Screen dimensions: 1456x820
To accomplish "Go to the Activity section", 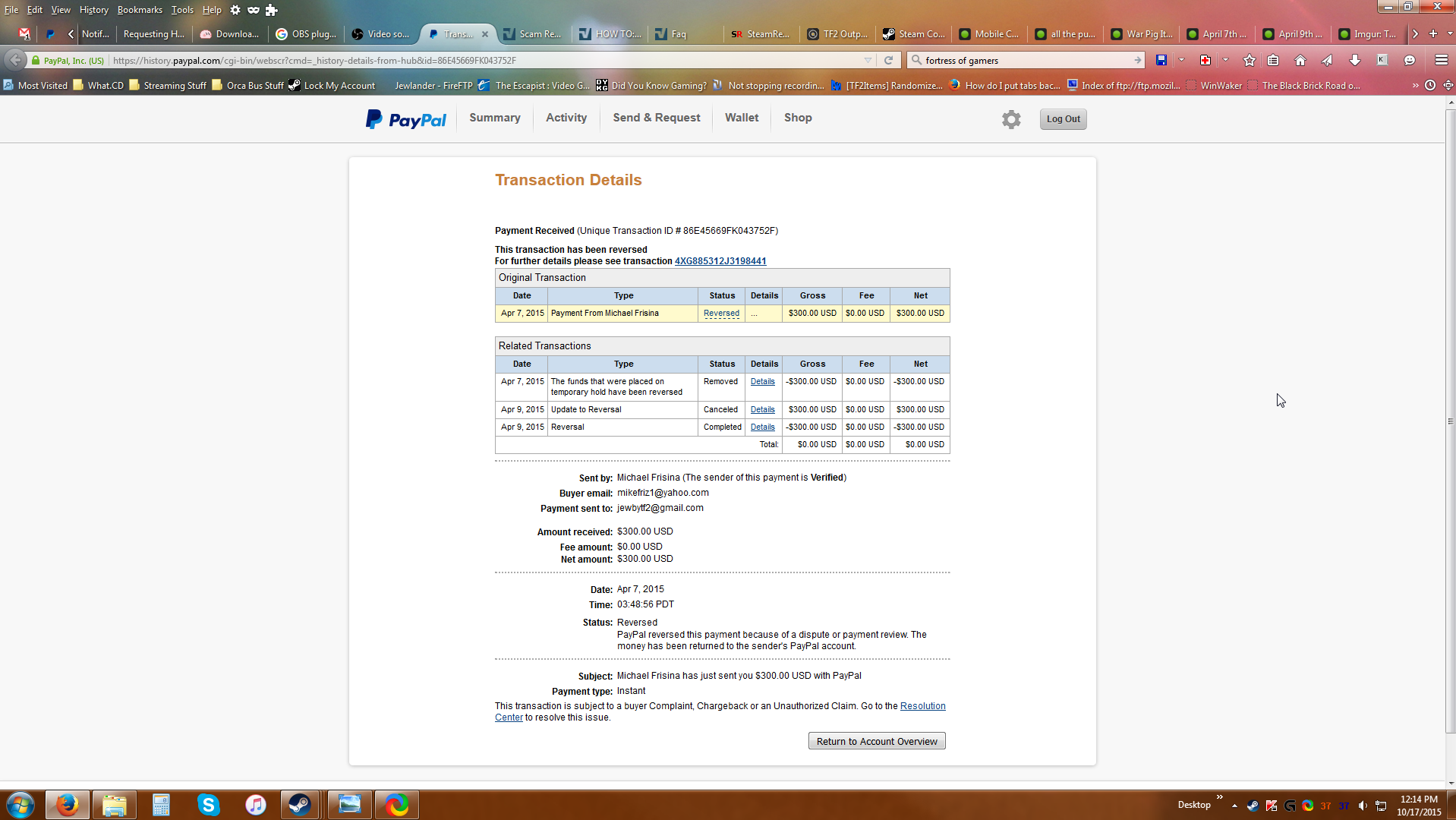I will coord(566,118).
